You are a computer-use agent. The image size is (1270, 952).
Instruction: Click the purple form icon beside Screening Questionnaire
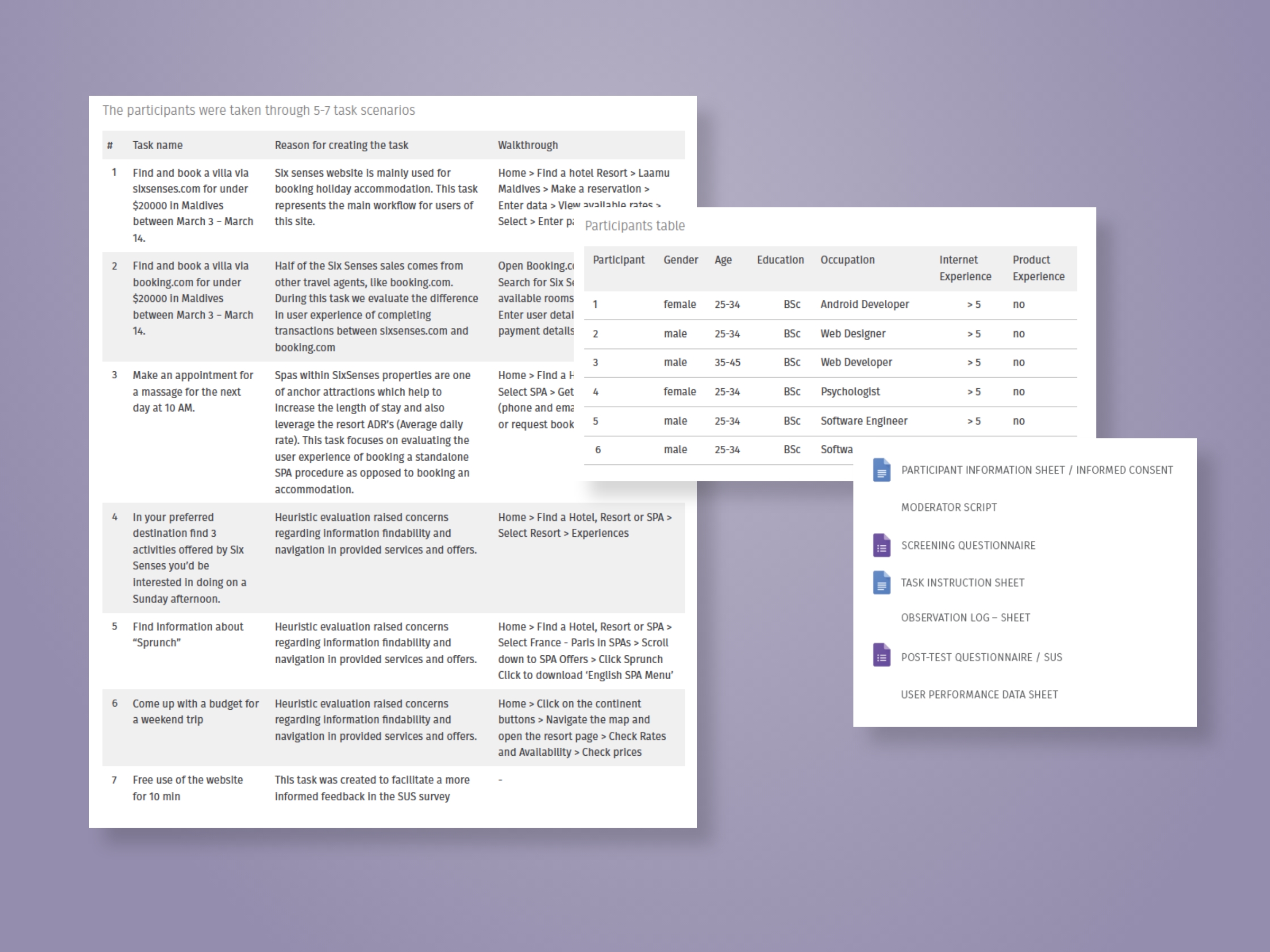(x=881, y=545)
